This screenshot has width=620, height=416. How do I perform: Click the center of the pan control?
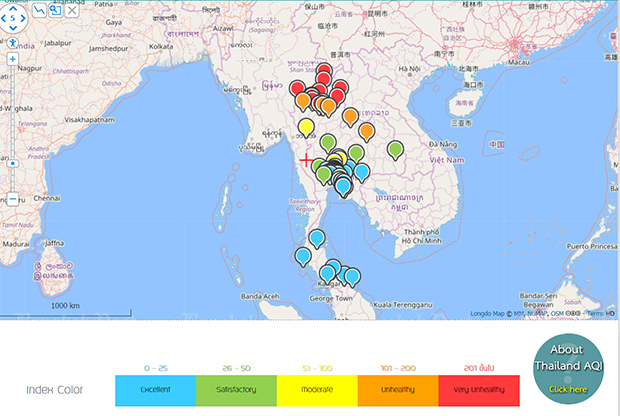pyautogui.click(x=14, y=18)
